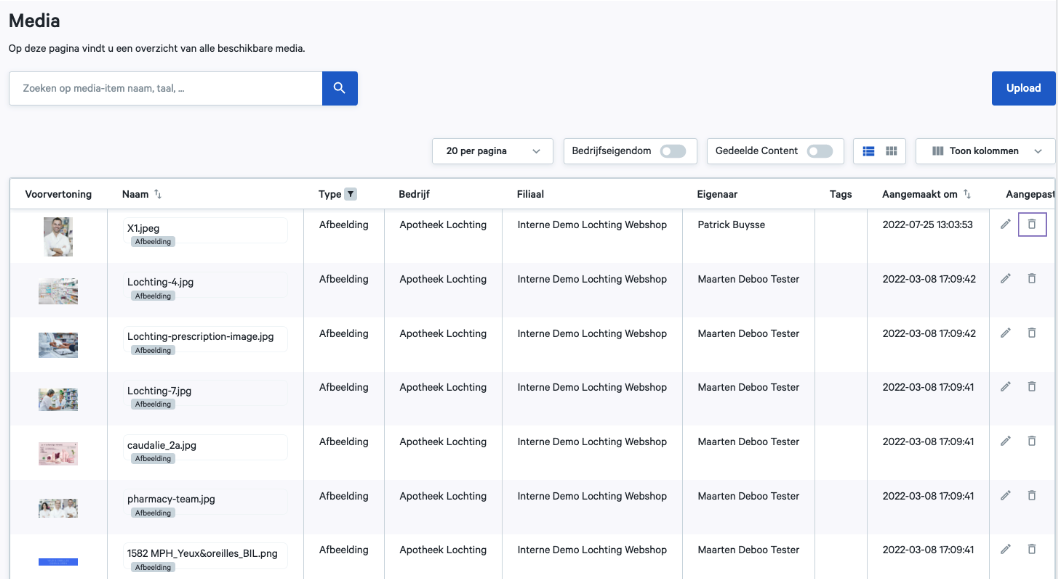Delete the X1.jpeg media item
The width and height of the screenshot is (1058, 579).
pos(1032,224)
